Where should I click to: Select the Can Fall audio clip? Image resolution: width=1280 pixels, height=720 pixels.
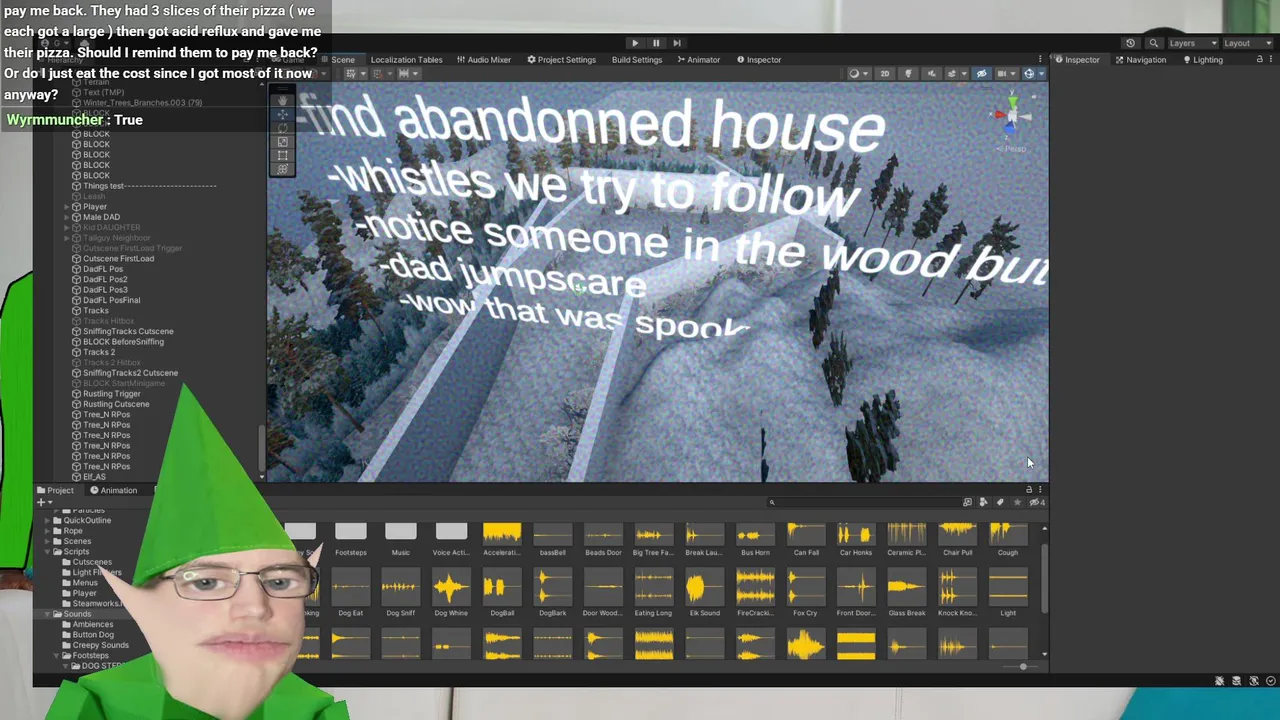[x=806, y=539]
